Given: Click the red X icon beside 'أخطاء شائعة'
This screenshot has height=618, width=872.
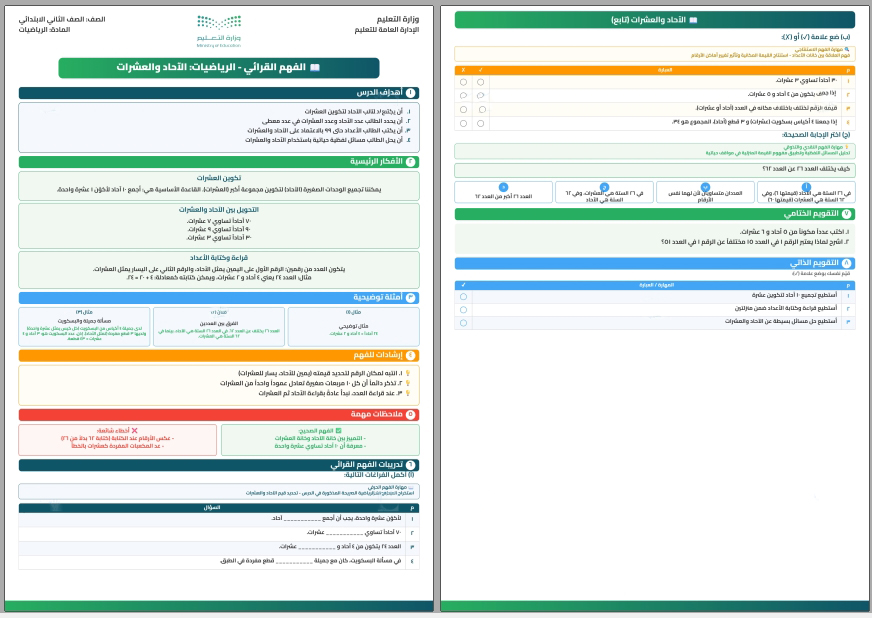Looking at the screenshot, I should tap(134, 431).
